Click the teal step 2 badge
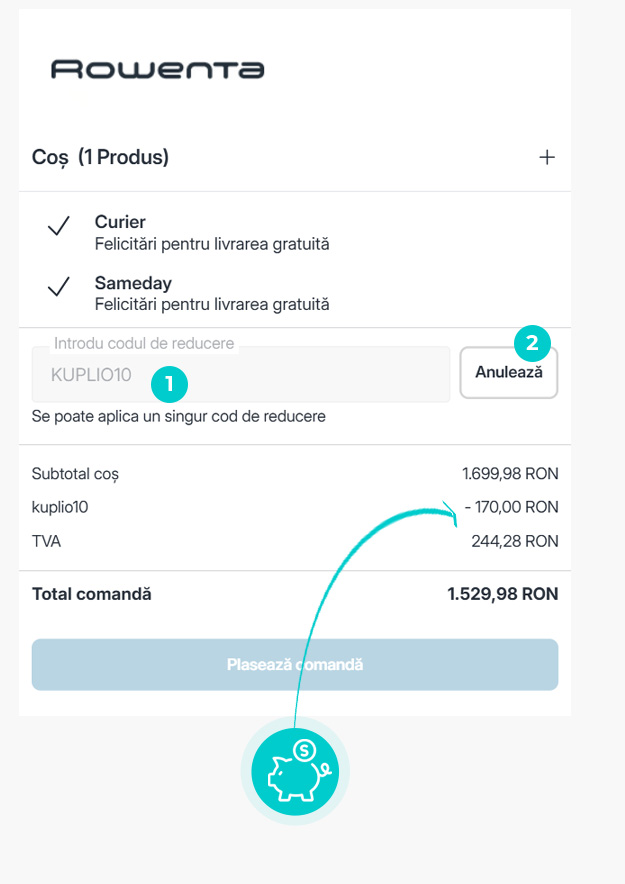Screen dimensions: 625x884 click(x=532, y=344)
